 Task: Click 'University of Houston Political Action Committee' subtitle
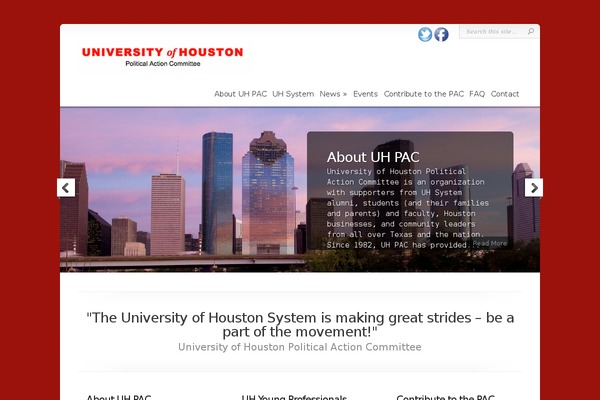[300, 347]
